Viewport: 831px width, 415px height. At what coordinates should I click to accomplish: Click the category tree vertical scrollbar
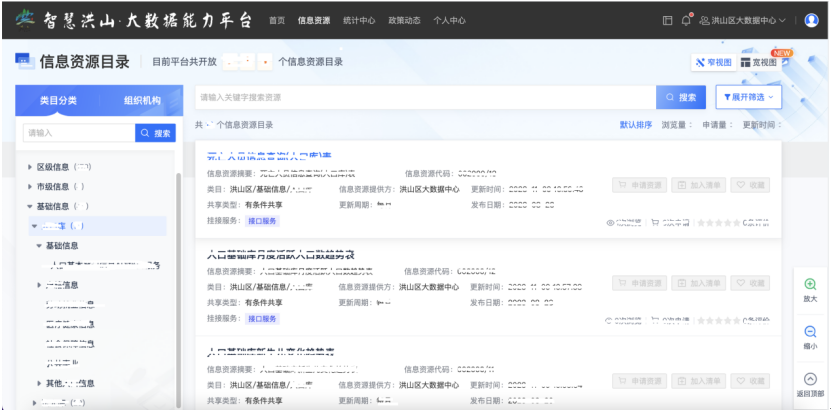tap(178, 290)
